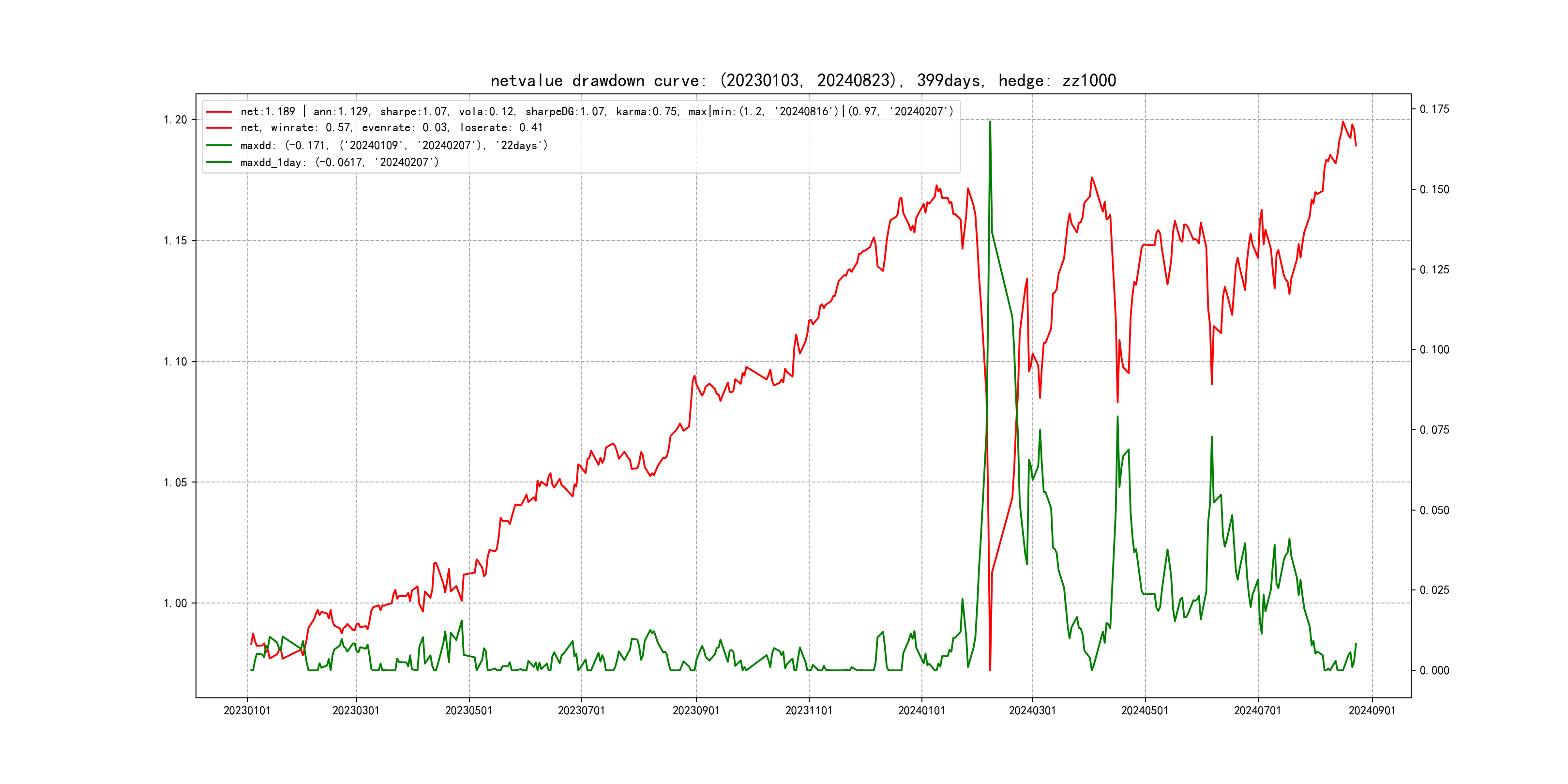Screen dimensions: 1568x784
Task: Click the tall green drawdown peak spike
Action: pyautogui.click(x=990, y=125)
